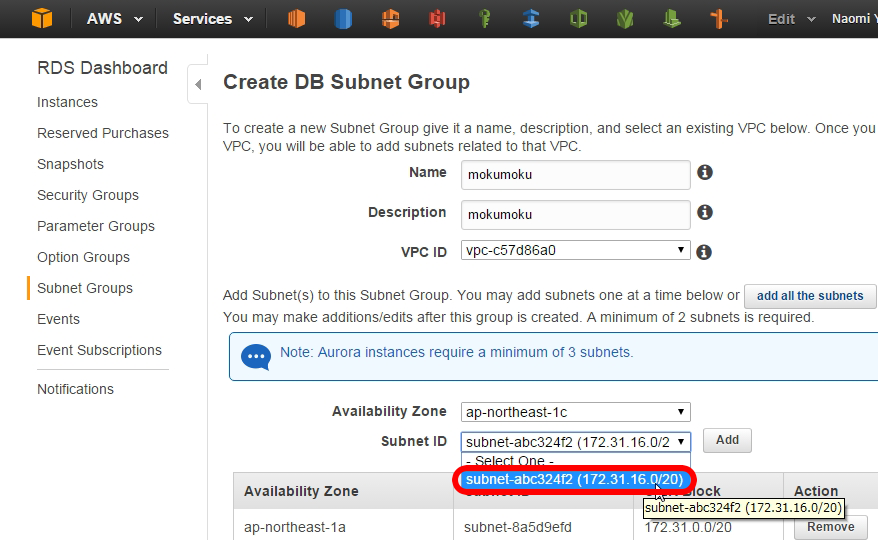Image resolution: width=878 pixels, height=540 pixels.
Task: Click the Create DB Subnet Group heading
Action: pos(346,82)
